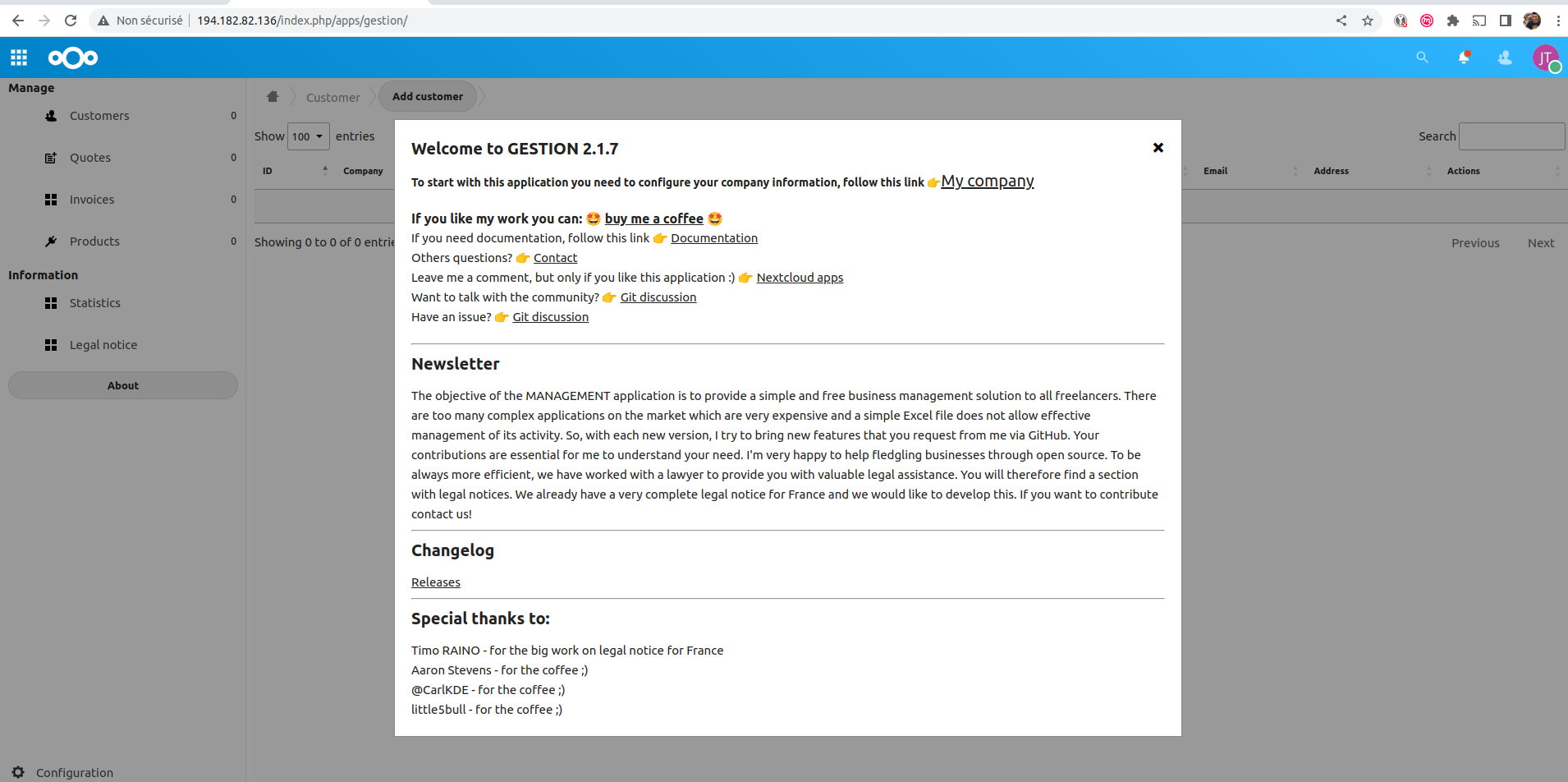This screenshot has height=782, width=1568.
Task: Reload the browser page
Action: (71, 21)
